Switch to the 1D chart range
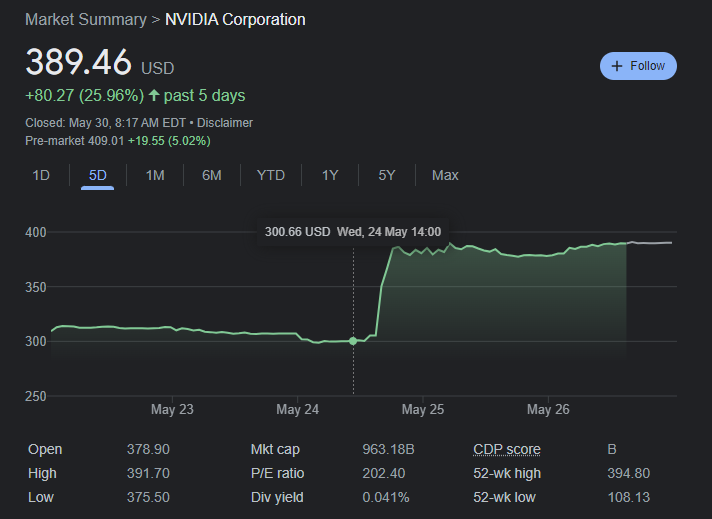 click(x=41, y=175)
